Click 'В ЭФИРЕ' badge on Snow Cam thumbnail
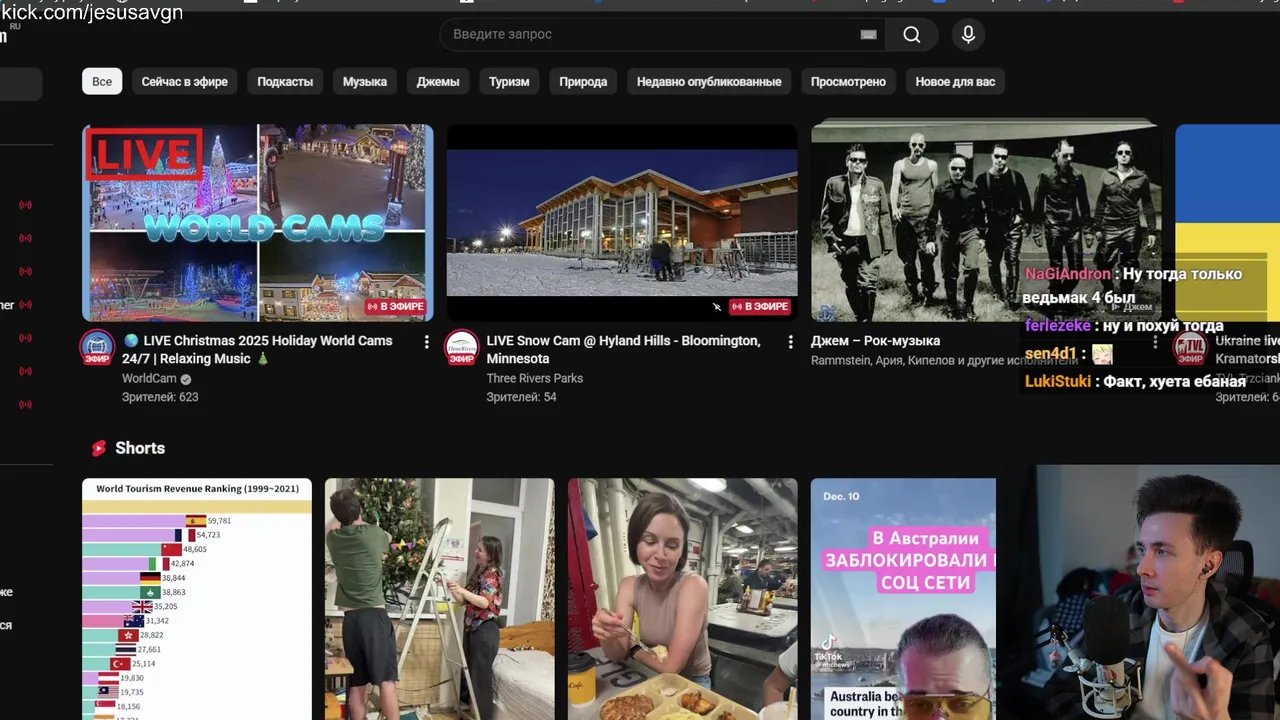The image size is (1280, 720). coord(760,306)
